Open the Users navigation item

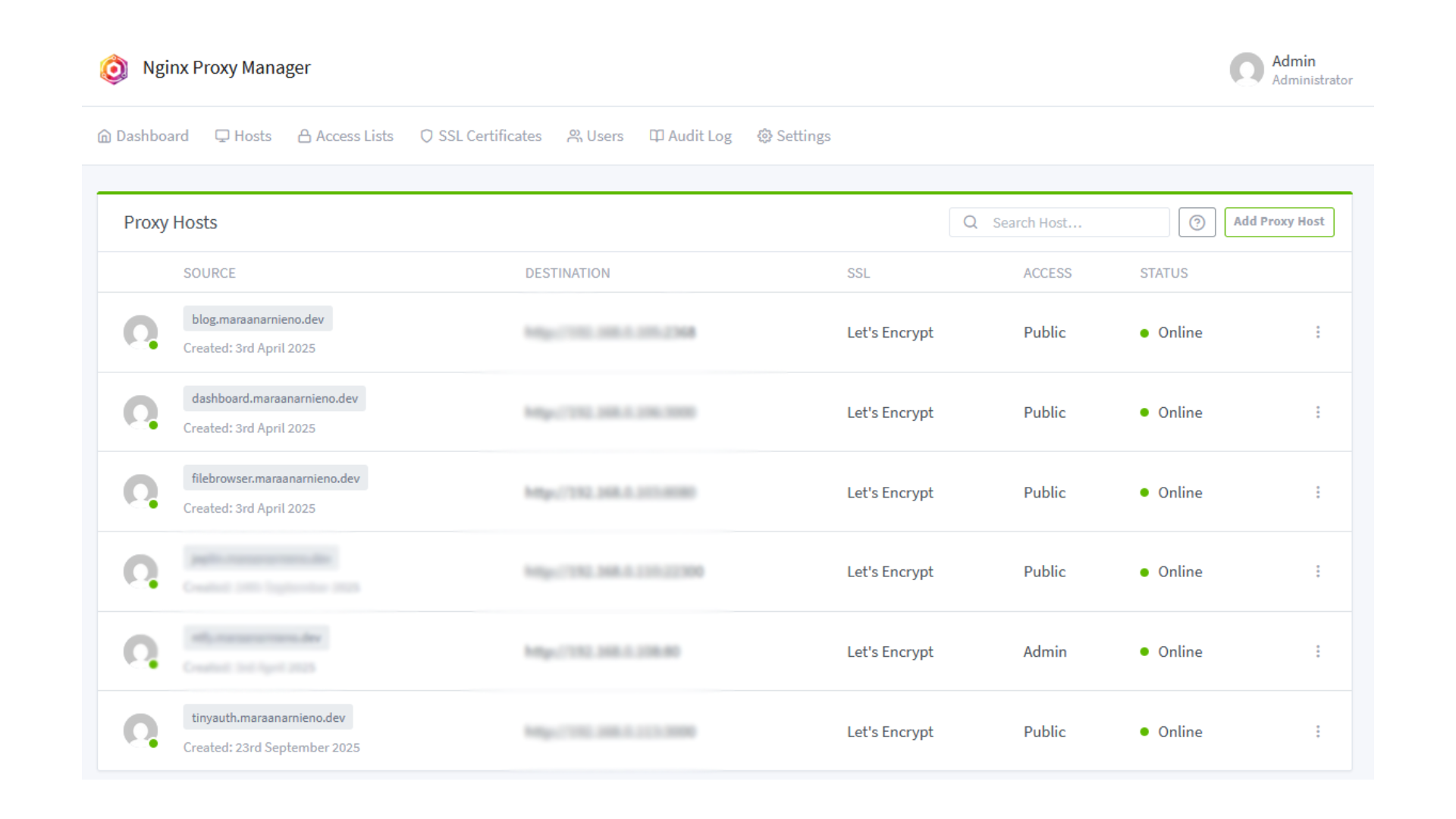(x=595, y=136)
